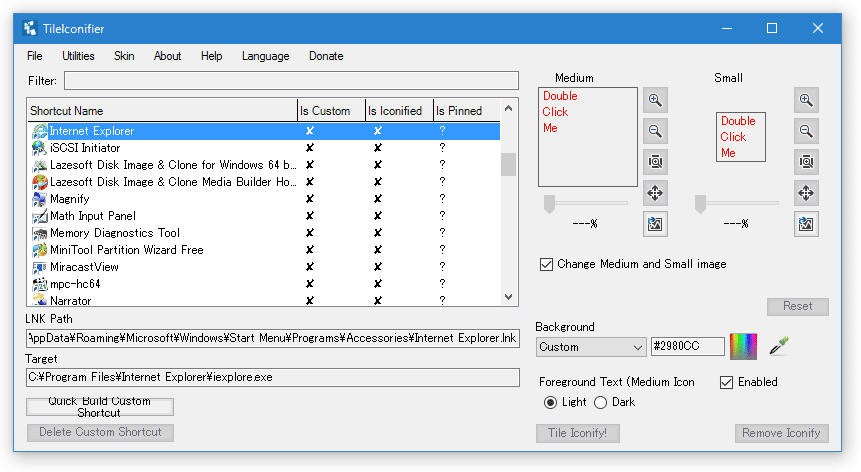The height and width of the screenshot is (472, 861).
Task: Click the Reset button
Action: click(x=798, y=306)
